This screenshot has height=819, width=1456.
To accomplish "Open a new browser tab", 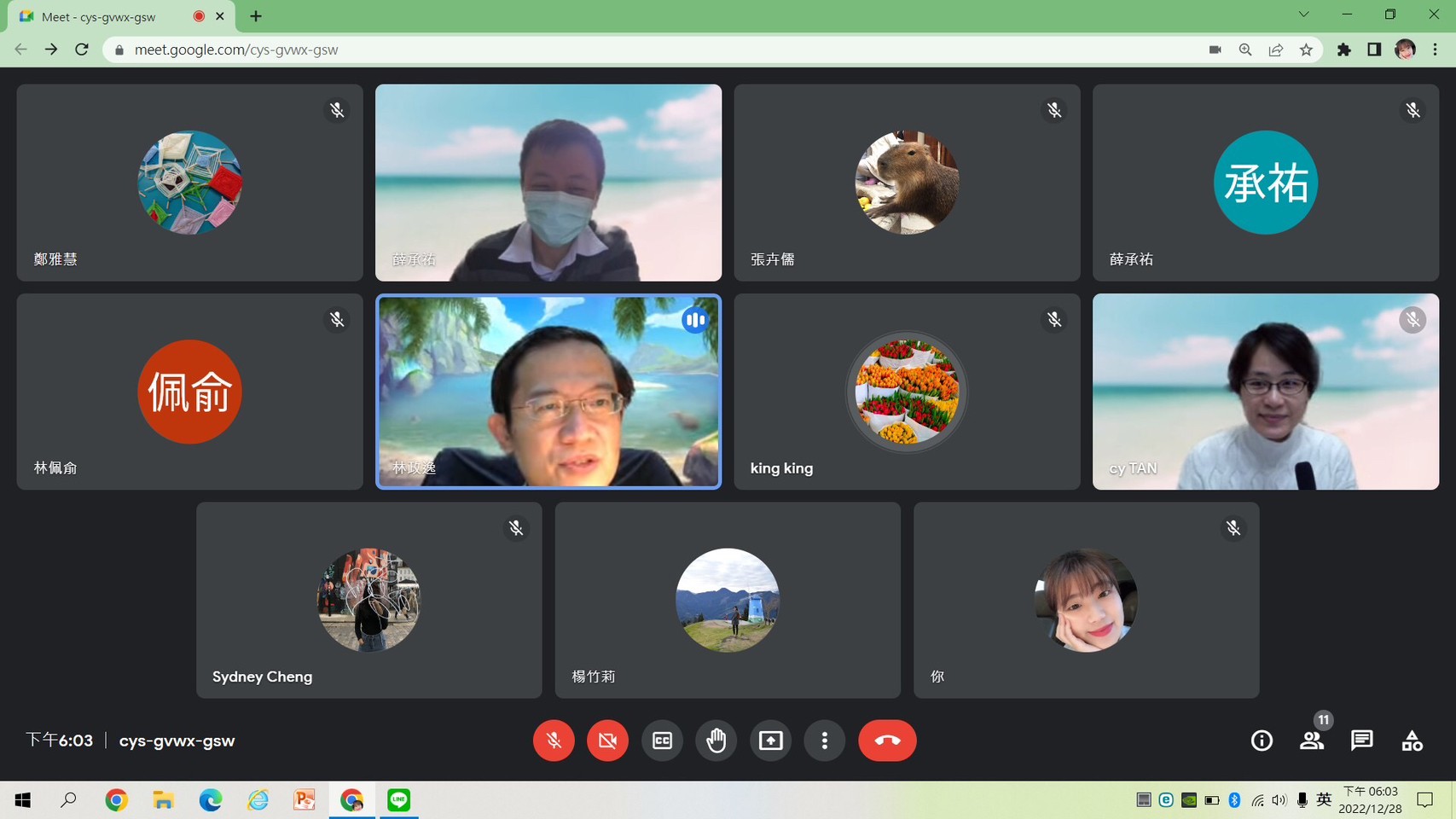I will point(256,16).
